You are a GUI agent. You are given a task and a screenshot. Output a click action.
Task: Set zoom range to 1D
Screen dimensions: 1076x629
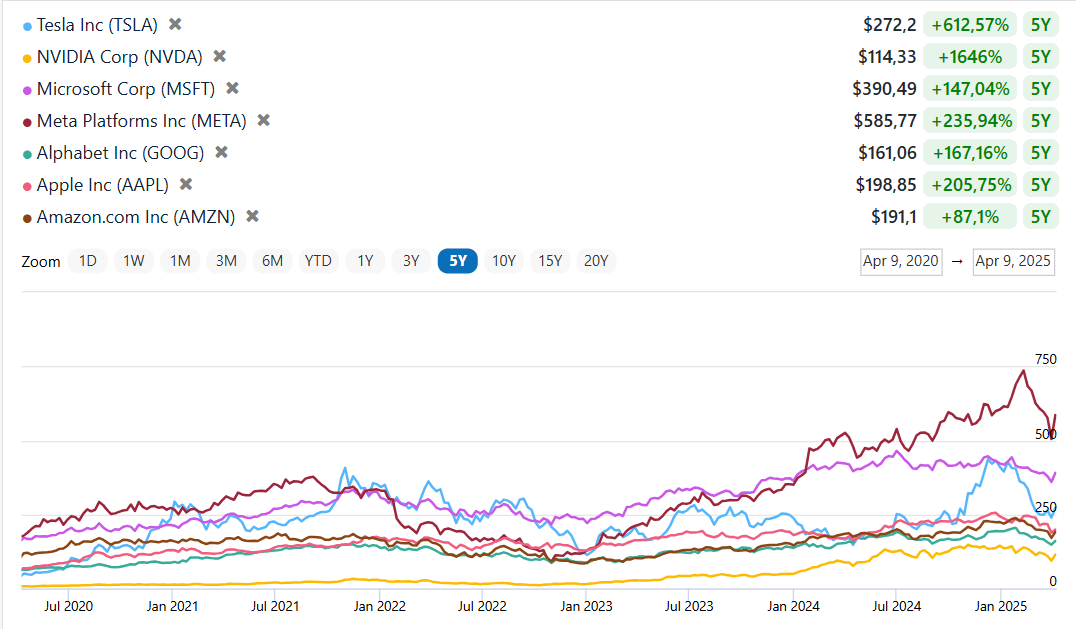[88, 261]
